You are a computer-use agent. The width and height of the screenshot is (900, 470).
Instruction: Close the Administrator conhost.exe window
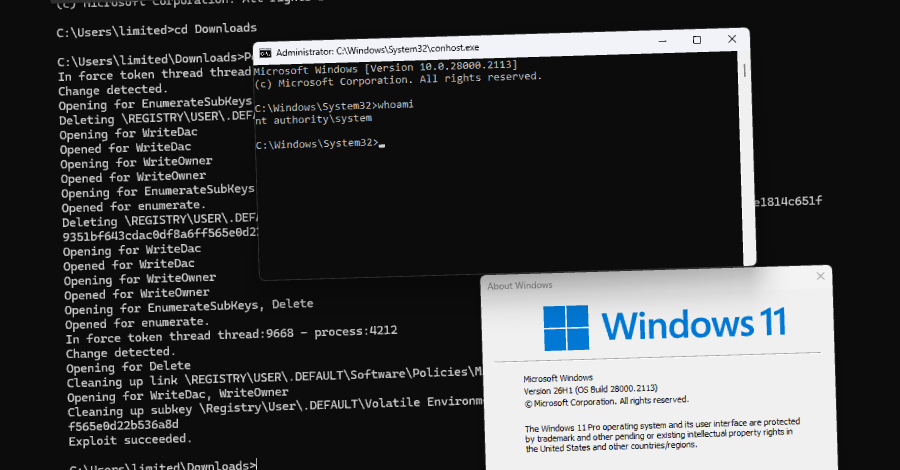pyautogui.click(x=732, y=38)
